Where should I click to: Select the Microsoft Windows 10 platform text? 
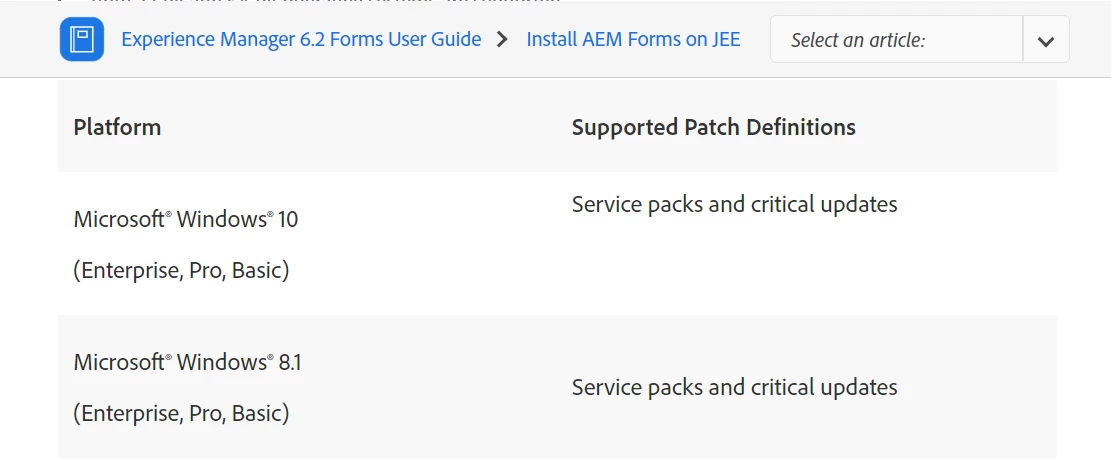click(186, 220)
